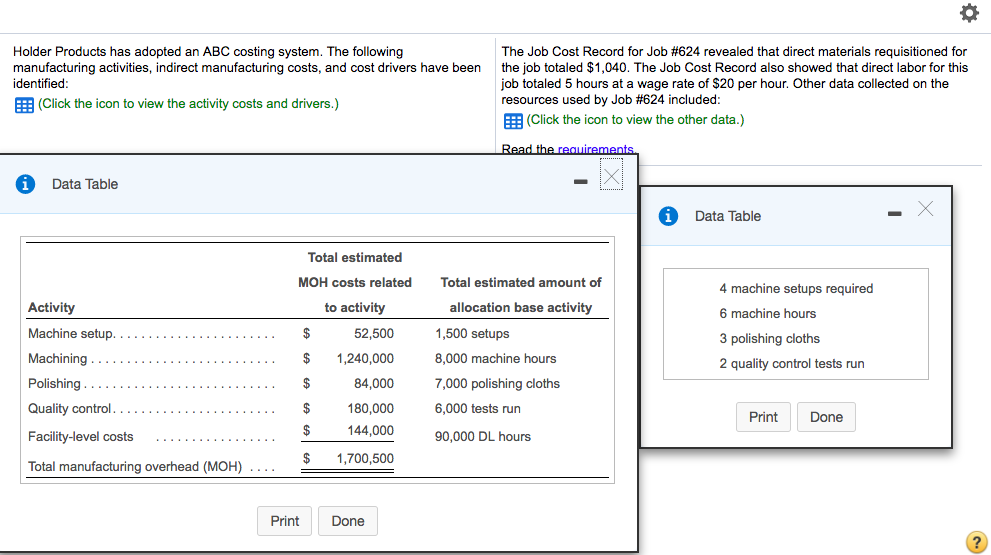The image size is (991, 555).
Task: Click the Facility-level costs row label
Action: pos(81,437)
